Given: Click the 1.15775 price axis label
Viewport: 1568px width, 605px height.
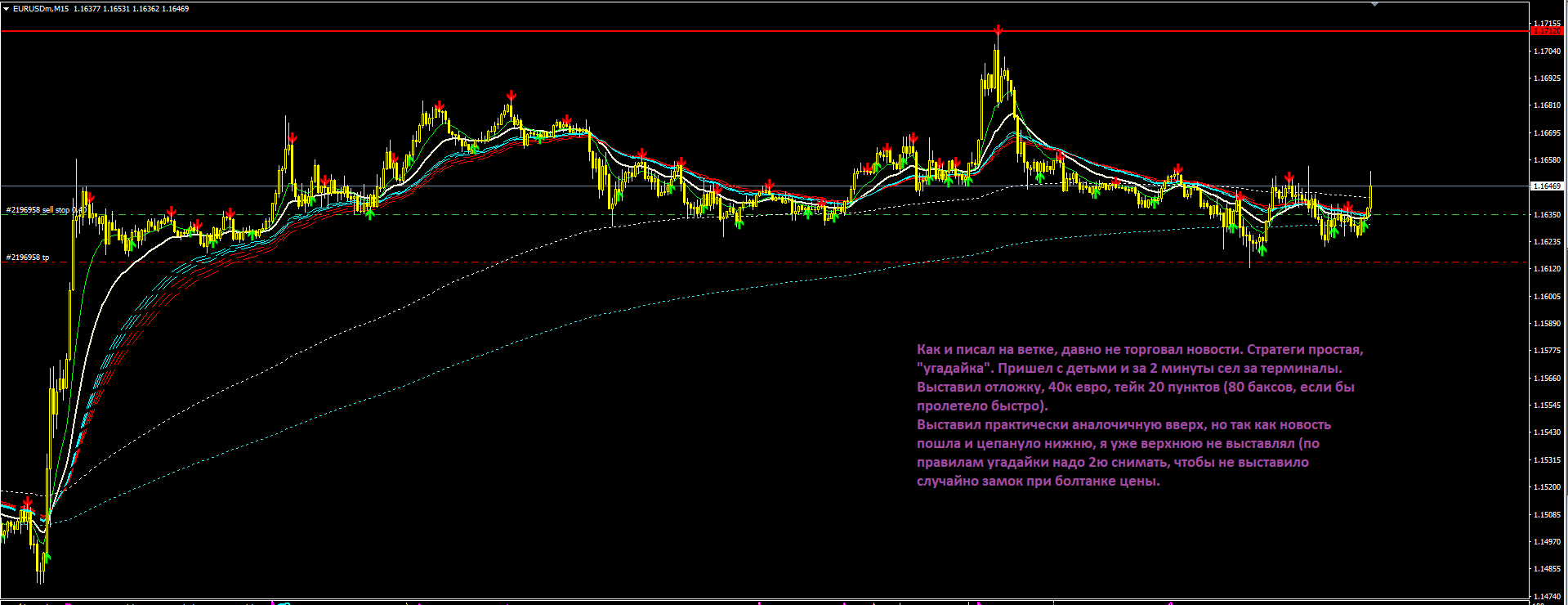Looking at the screenshot, I should (1547, 351).
